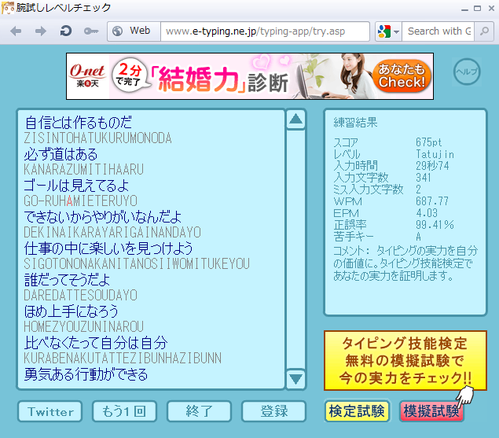The image size is (499, 438).
Task: Reload the page with the refresh icon
Action: (x=66, y=31)
